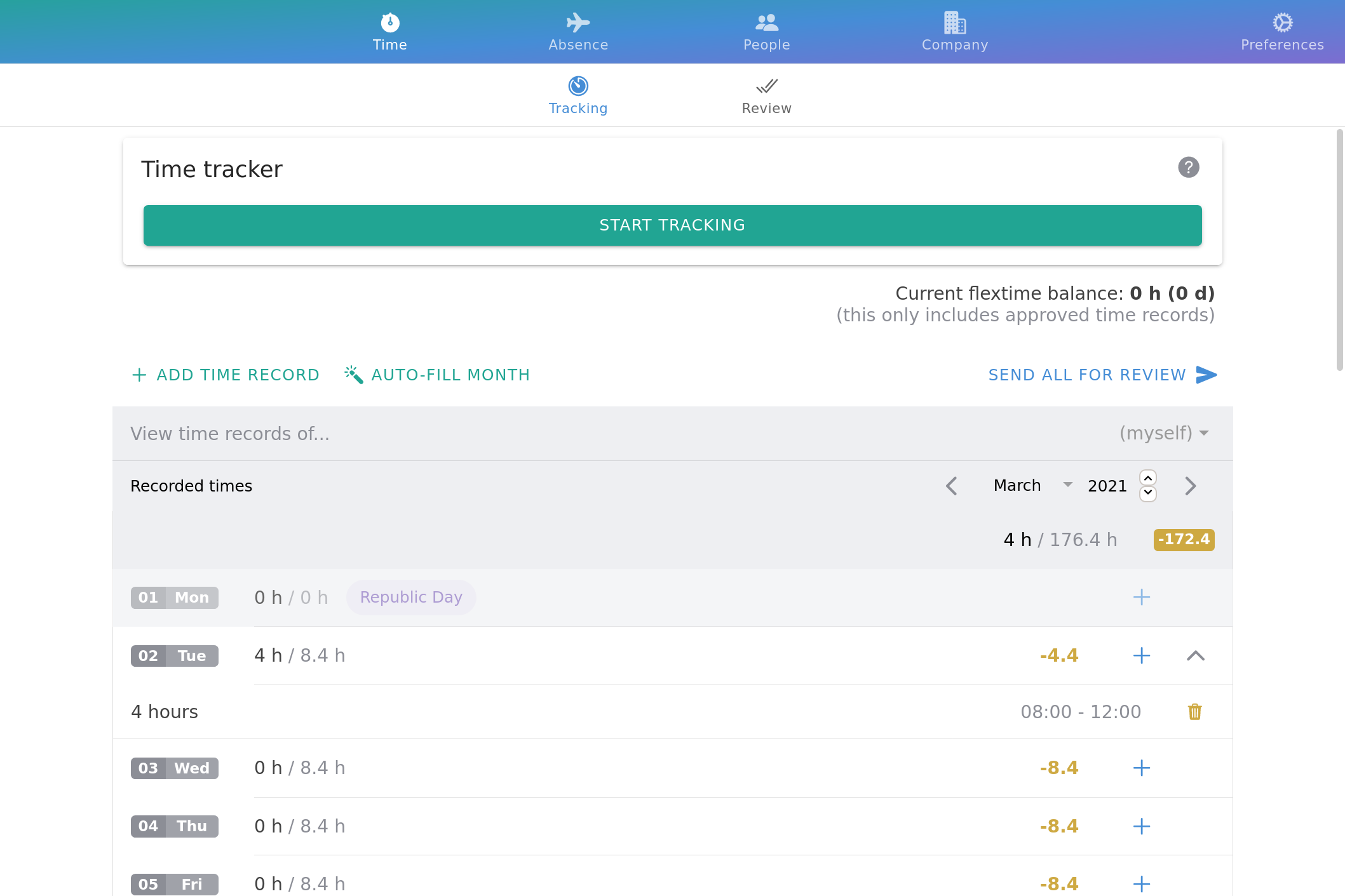Open the March month dropdown

tap(1032, 485)
